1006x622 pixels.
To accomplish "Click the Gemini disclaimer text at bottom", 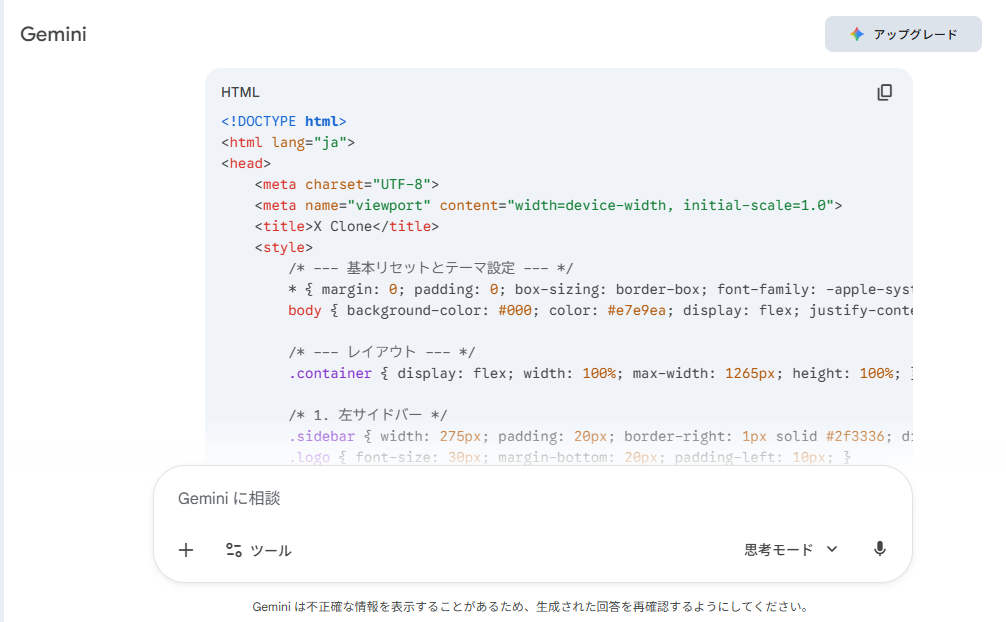I will point(530,606).
